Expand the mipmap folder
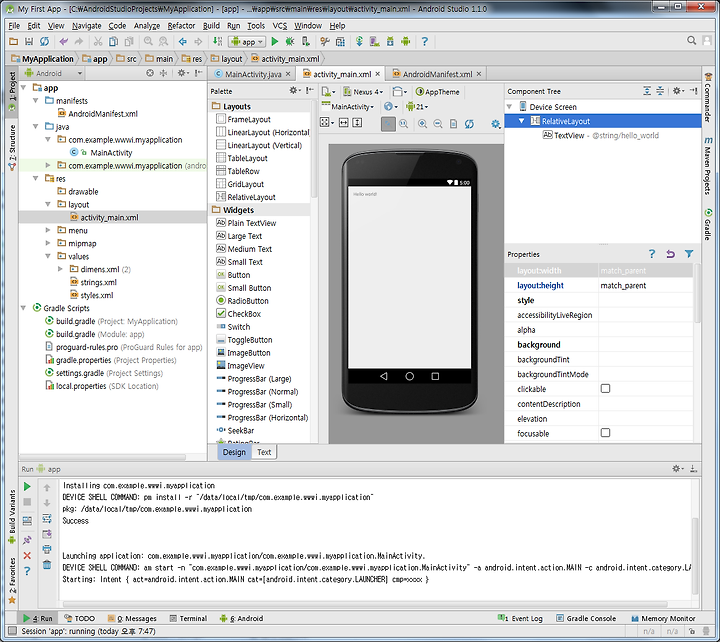 click(48, 242)
